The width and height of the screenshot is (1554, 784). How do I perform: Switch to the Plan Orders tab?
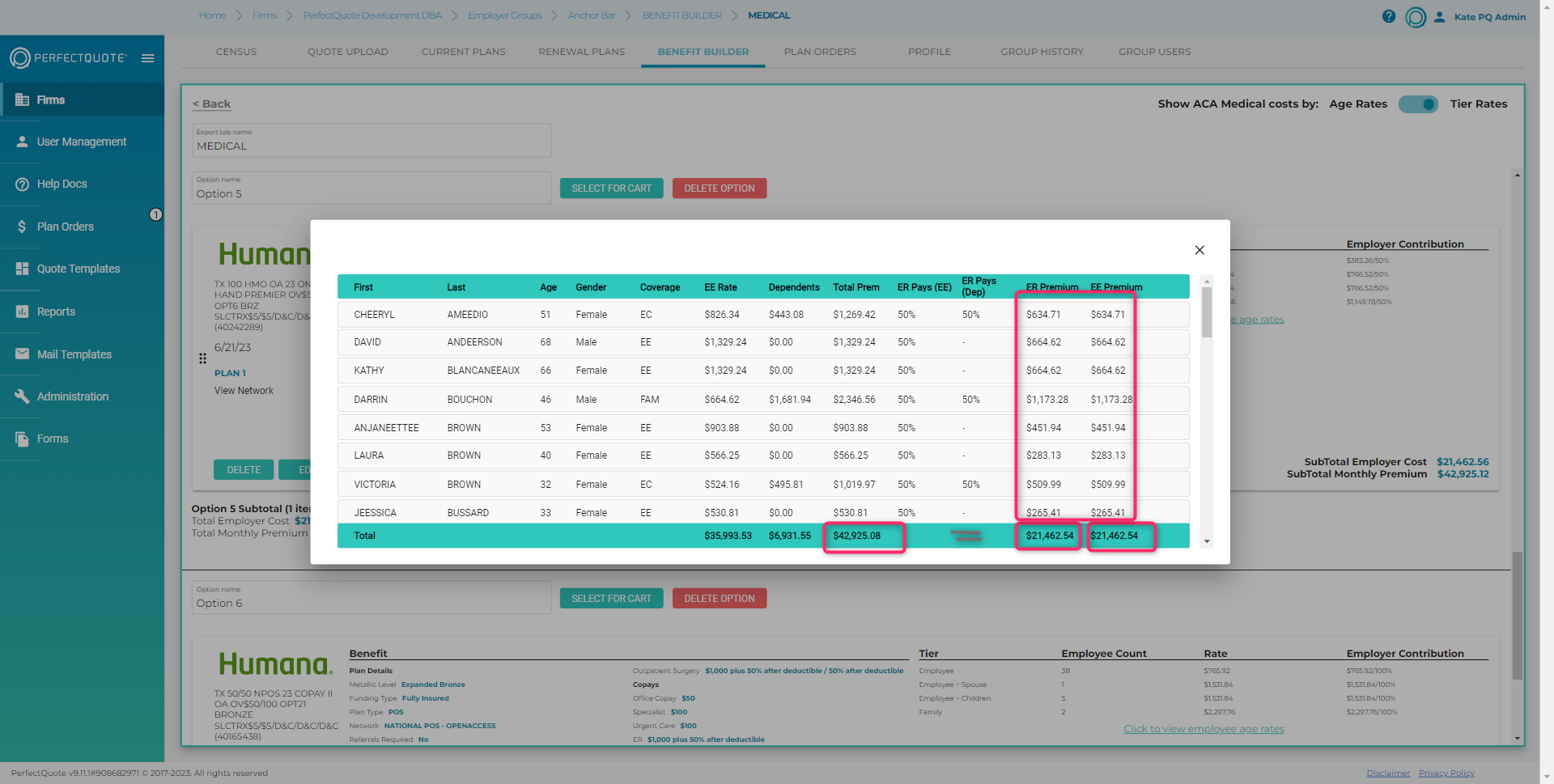820,52
